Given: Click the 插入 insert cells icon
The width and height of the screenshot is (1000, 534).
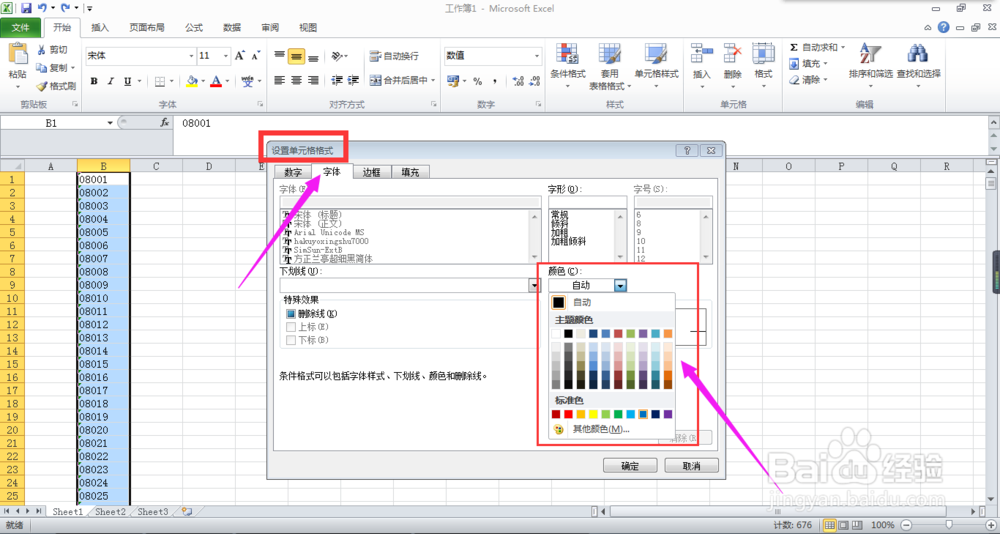Looking at the screenshot, I should click(702, 54).
